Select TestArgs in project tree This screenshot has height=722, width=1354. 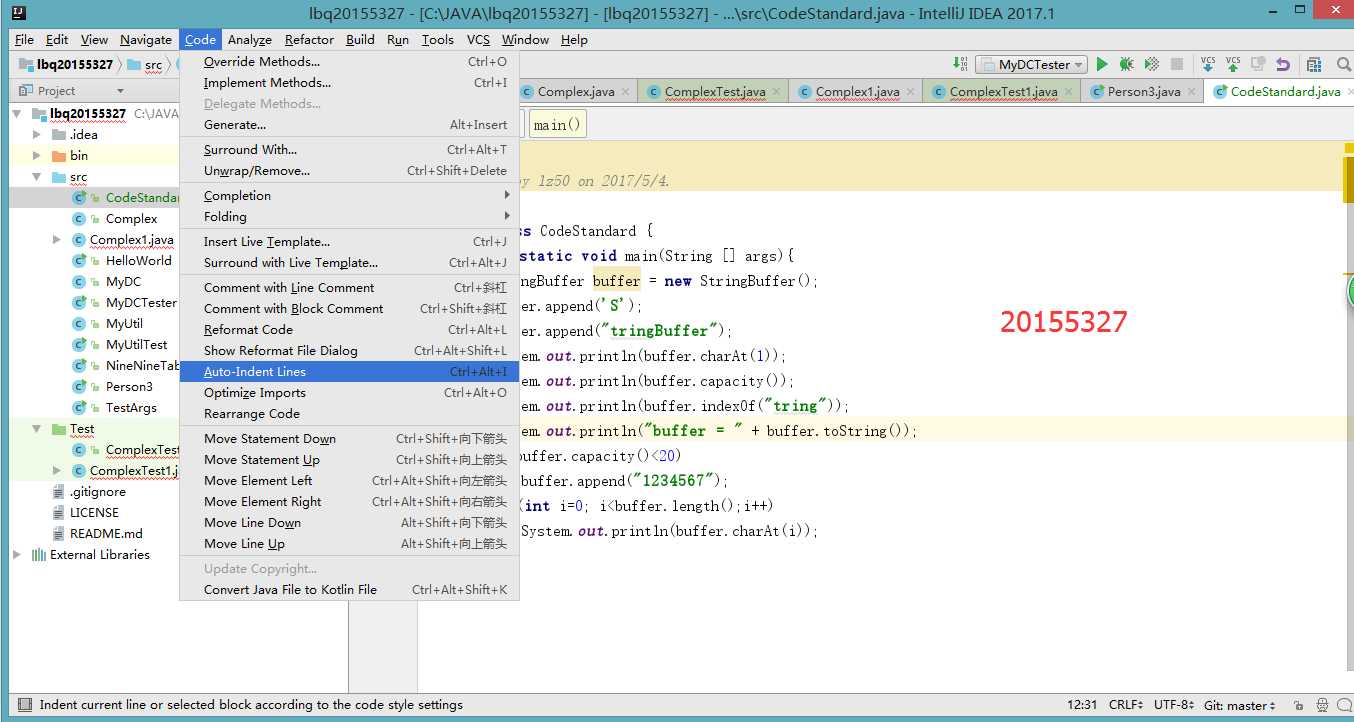pos(131,408)
